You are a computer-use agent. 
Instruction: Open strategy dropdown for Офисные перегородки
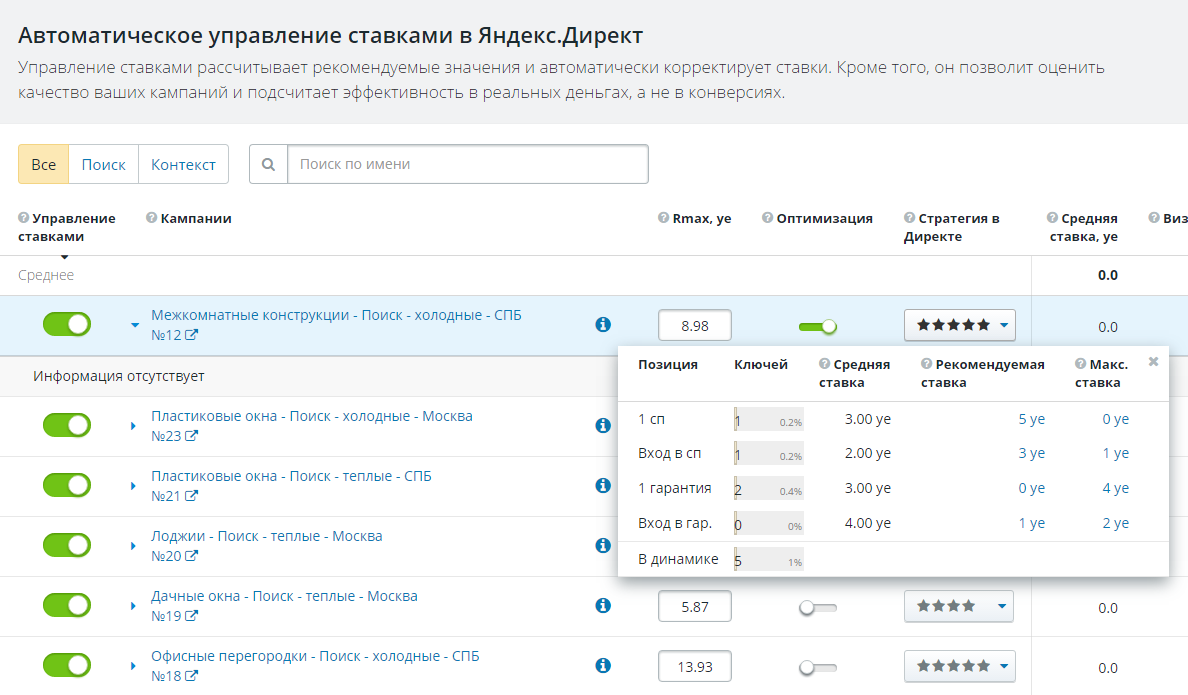959,666
